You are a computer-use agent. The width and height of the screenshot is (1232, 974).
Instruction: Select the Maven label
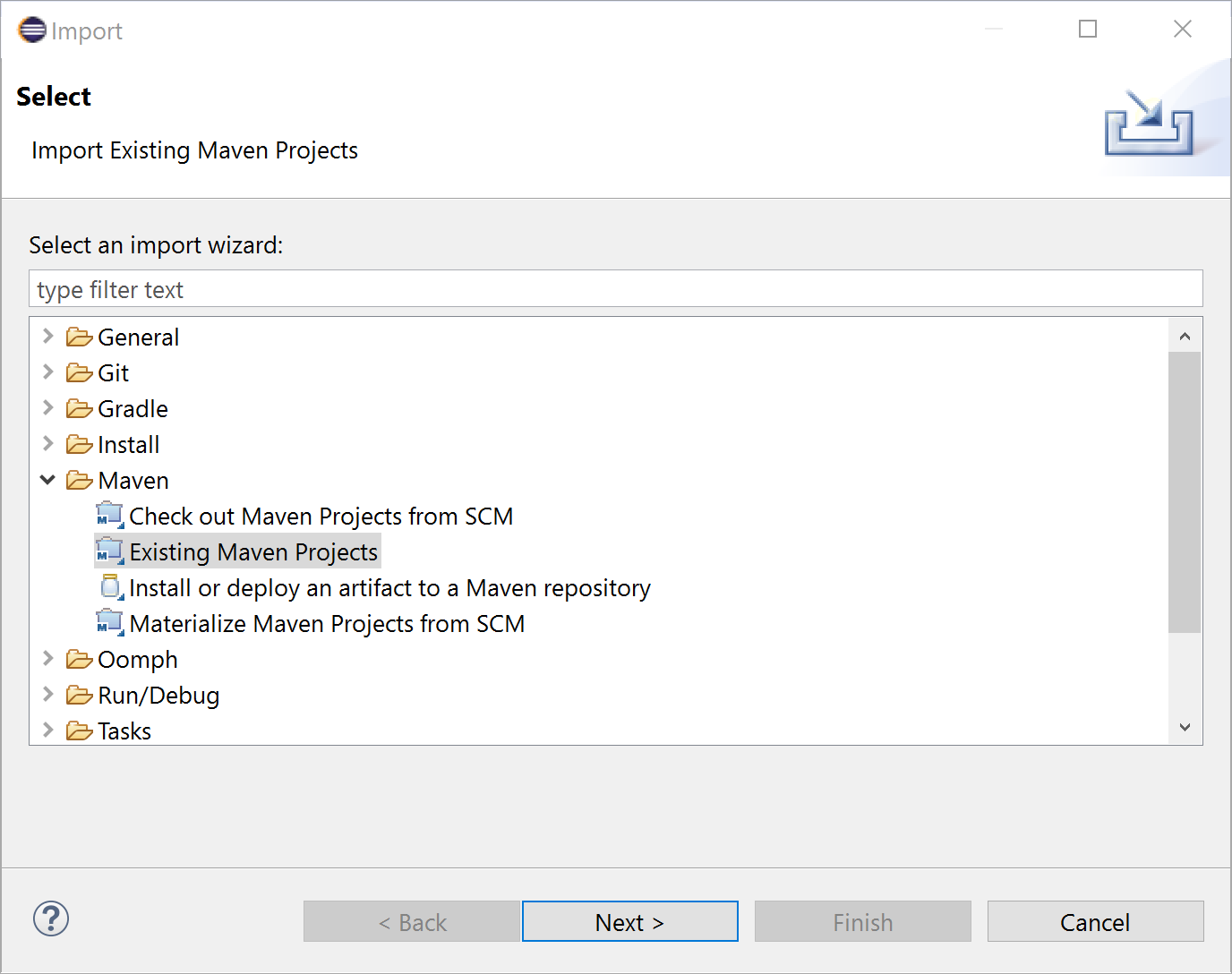133,481
